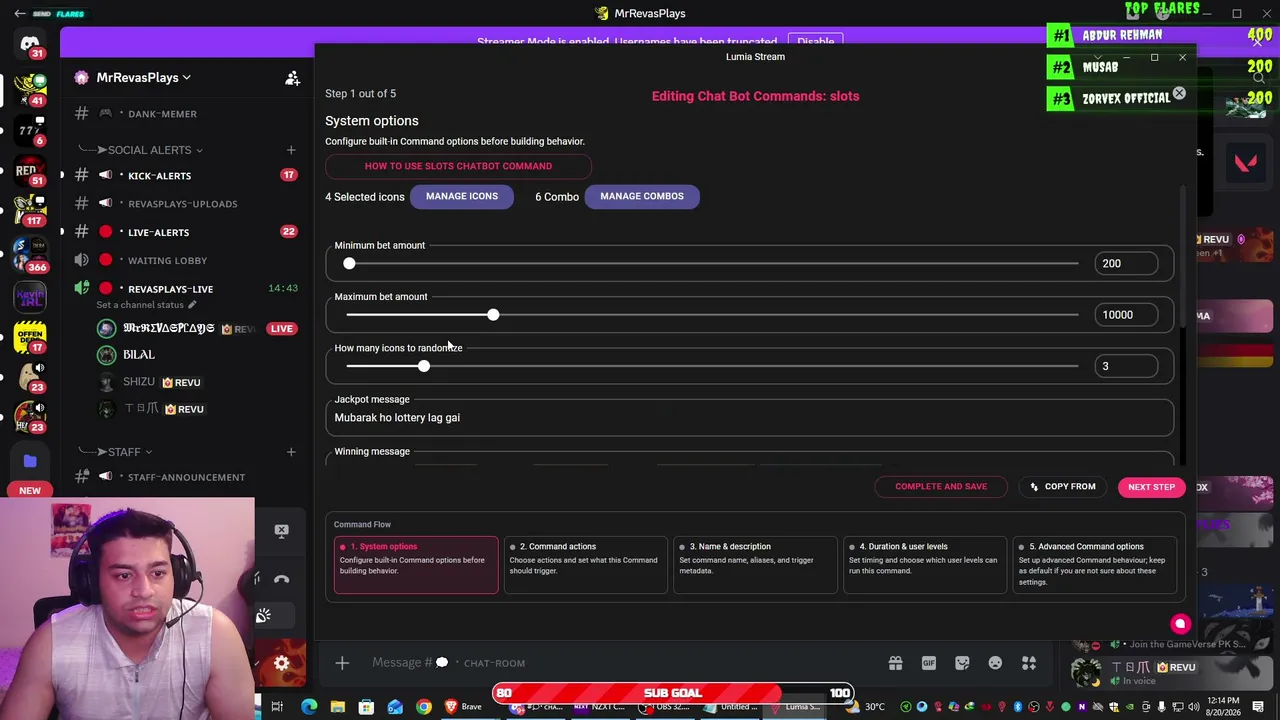Click Copy From button
1280x720 pixels.
tap(1062, 486)
